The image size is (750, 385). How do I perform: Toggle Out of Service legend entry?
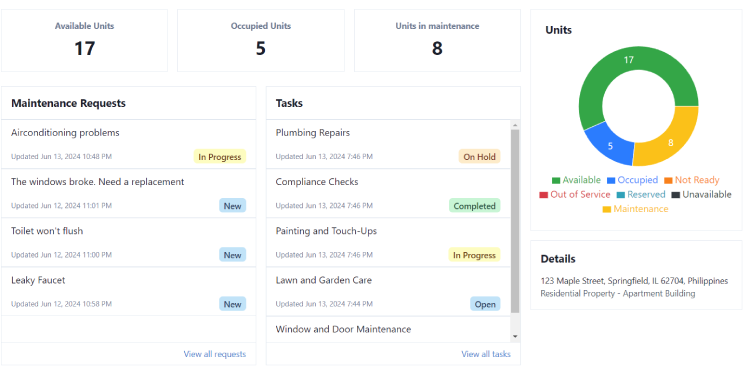[x=574, y=194]
